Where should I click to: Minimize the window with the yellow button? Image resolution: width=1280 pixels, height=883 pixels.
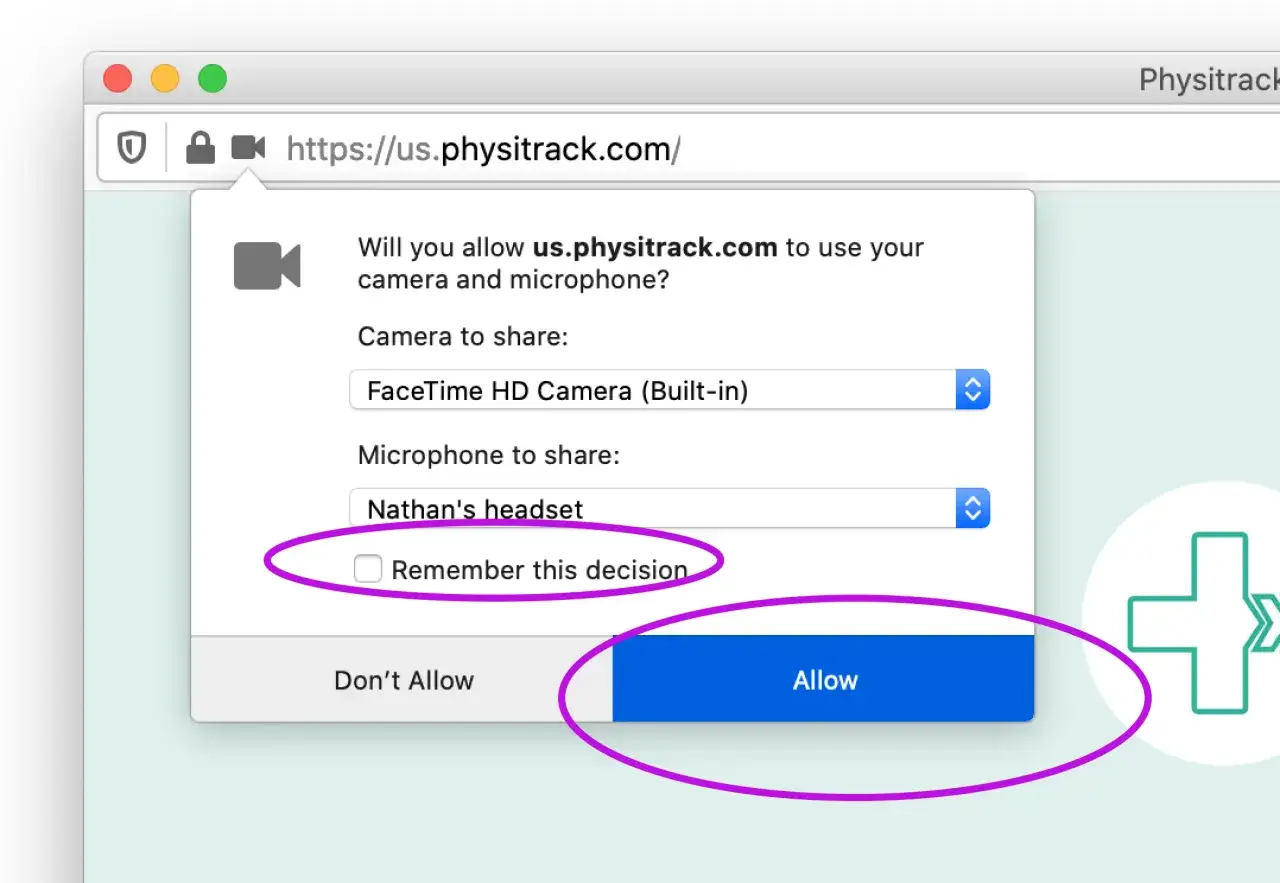point(165,78)
